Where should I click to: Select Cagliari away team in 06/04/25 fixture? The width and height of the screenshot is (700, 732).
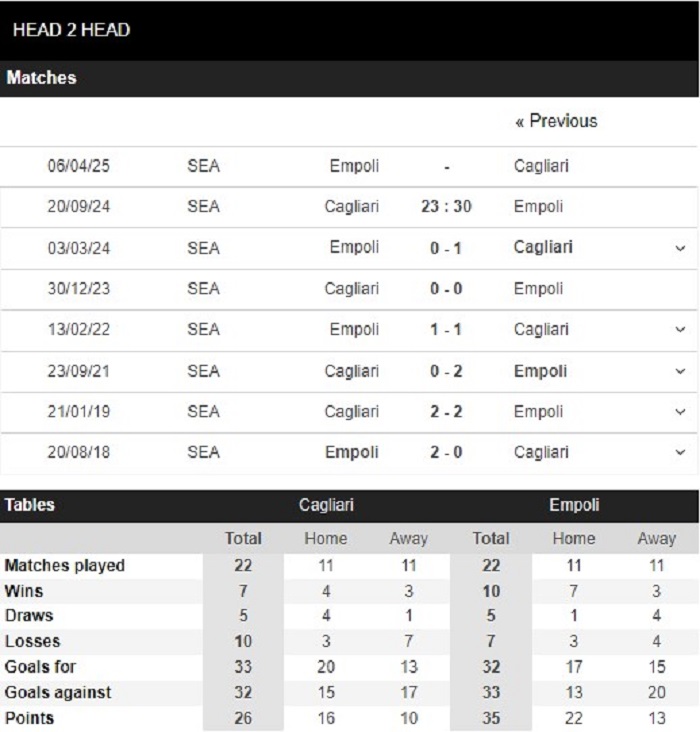coord(541,166)
